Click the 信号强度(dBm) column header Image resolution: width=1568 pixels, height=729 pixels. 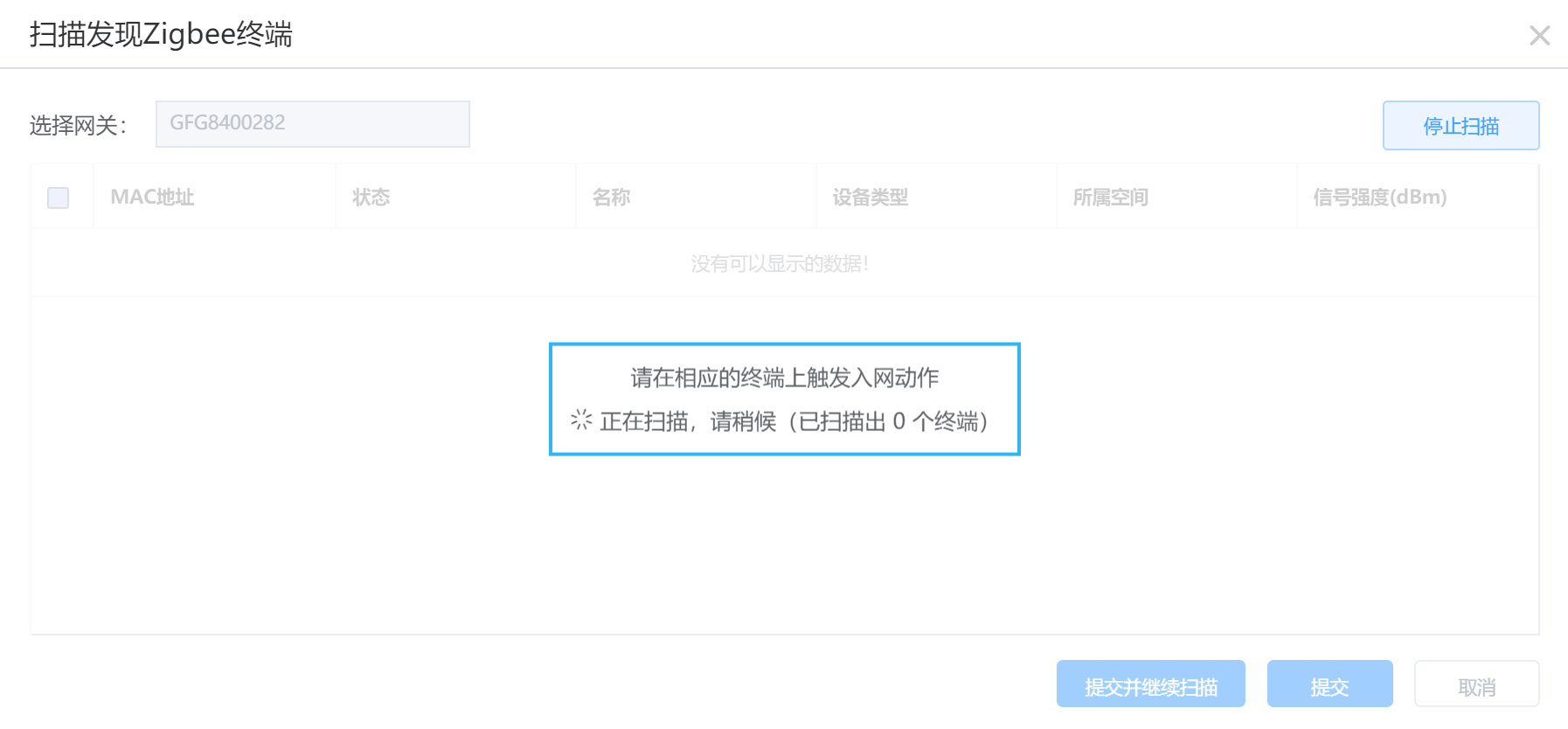point(1379,198)
